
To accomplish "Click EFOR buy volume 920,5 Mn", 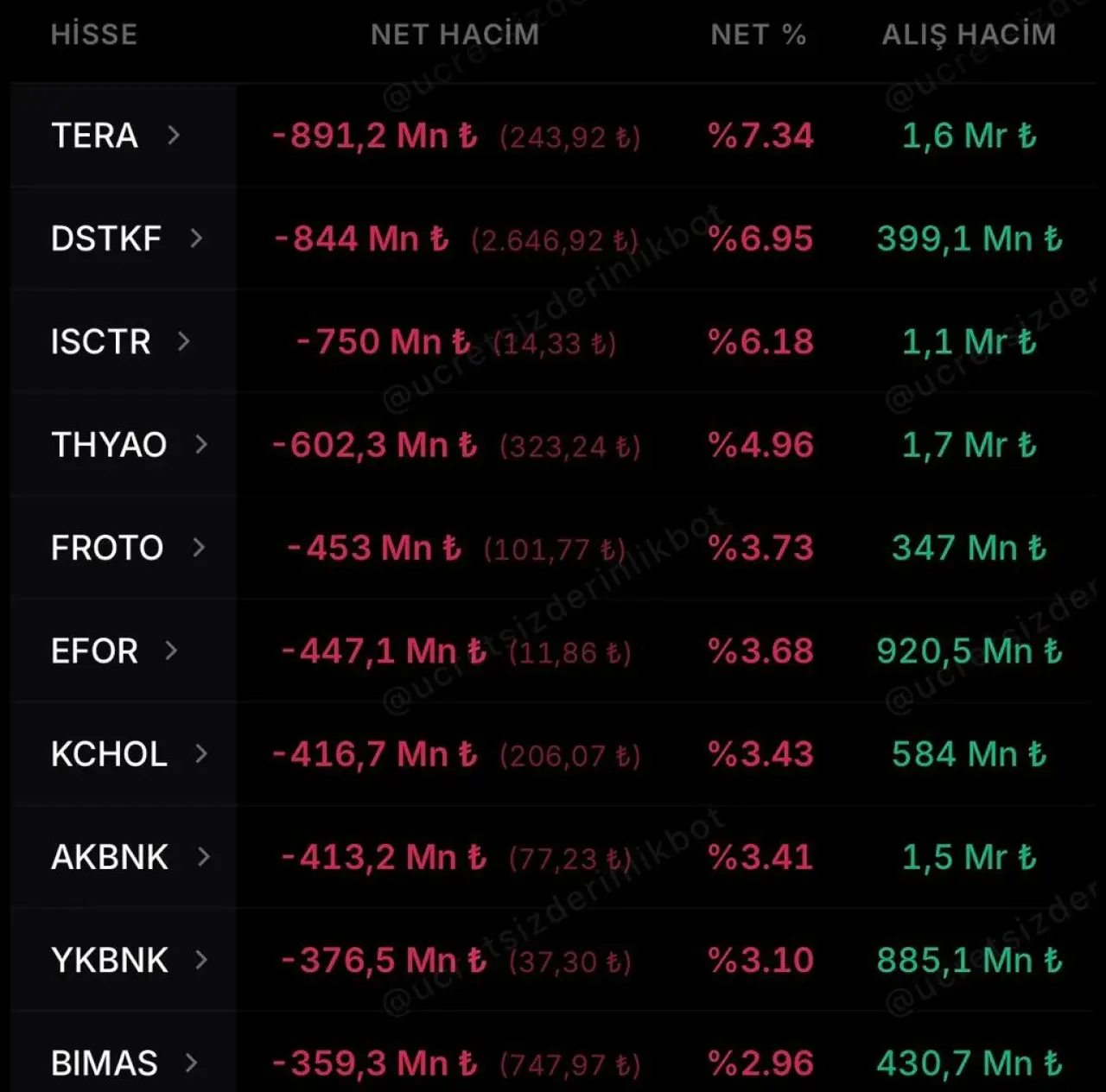I will (x=969, y=651).
